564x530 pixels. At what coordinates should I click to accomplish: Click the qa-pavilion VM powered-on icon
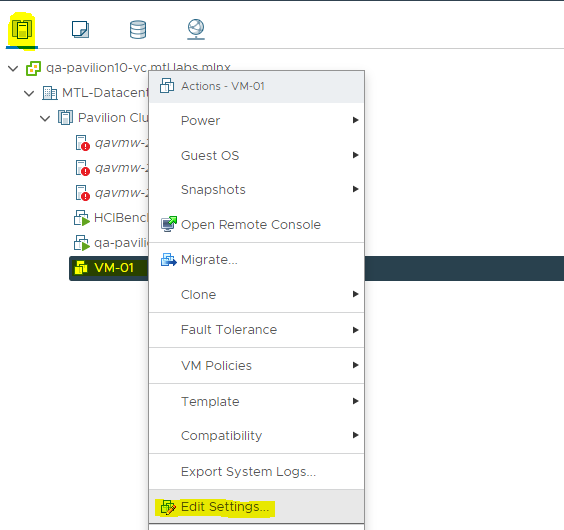pyautogui.click(x=82, y=243)
